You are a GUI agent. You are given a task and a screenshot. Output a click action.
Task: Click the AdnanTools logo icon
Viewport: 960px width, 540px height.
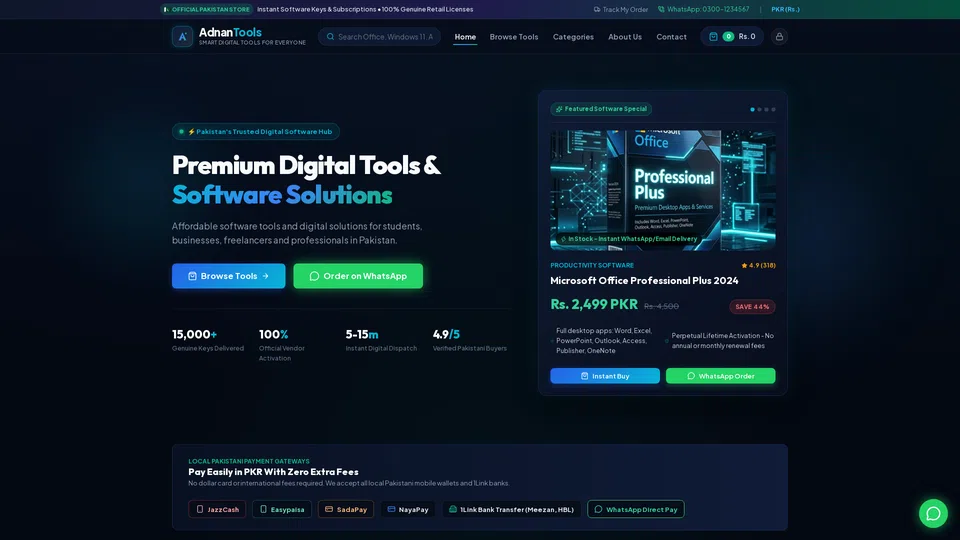tap(182, 37)
